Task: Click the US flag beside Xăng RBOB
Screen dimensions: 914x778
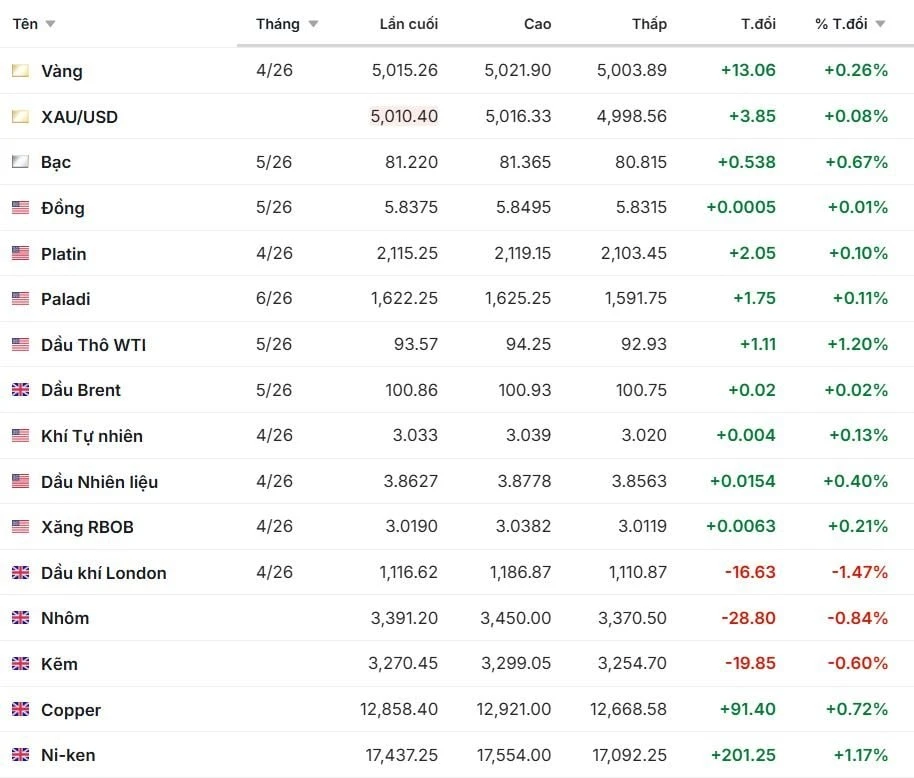Action: pos(20,527)
